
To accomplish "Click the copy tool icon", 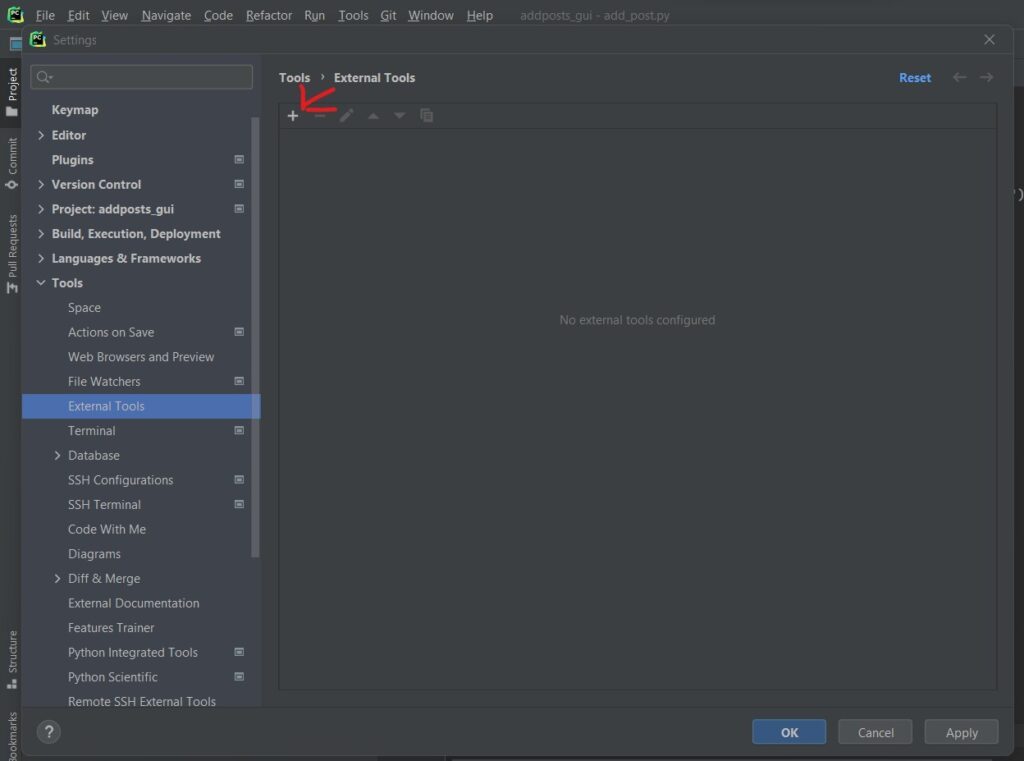I will point(426,116).
